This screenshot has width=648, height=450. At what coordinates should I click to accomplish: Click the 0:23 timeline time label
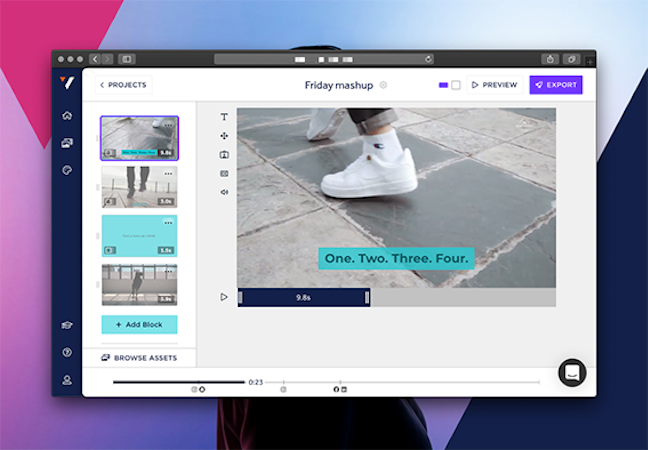pos(256,382)
